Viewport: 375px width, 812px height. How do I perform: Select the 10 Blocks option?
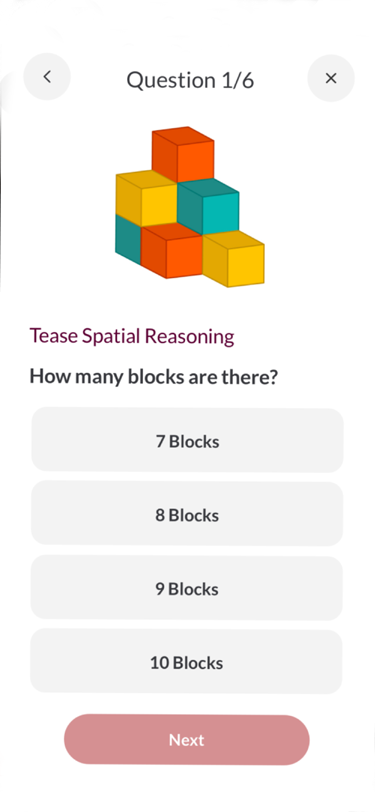click(x=186, y=661)
